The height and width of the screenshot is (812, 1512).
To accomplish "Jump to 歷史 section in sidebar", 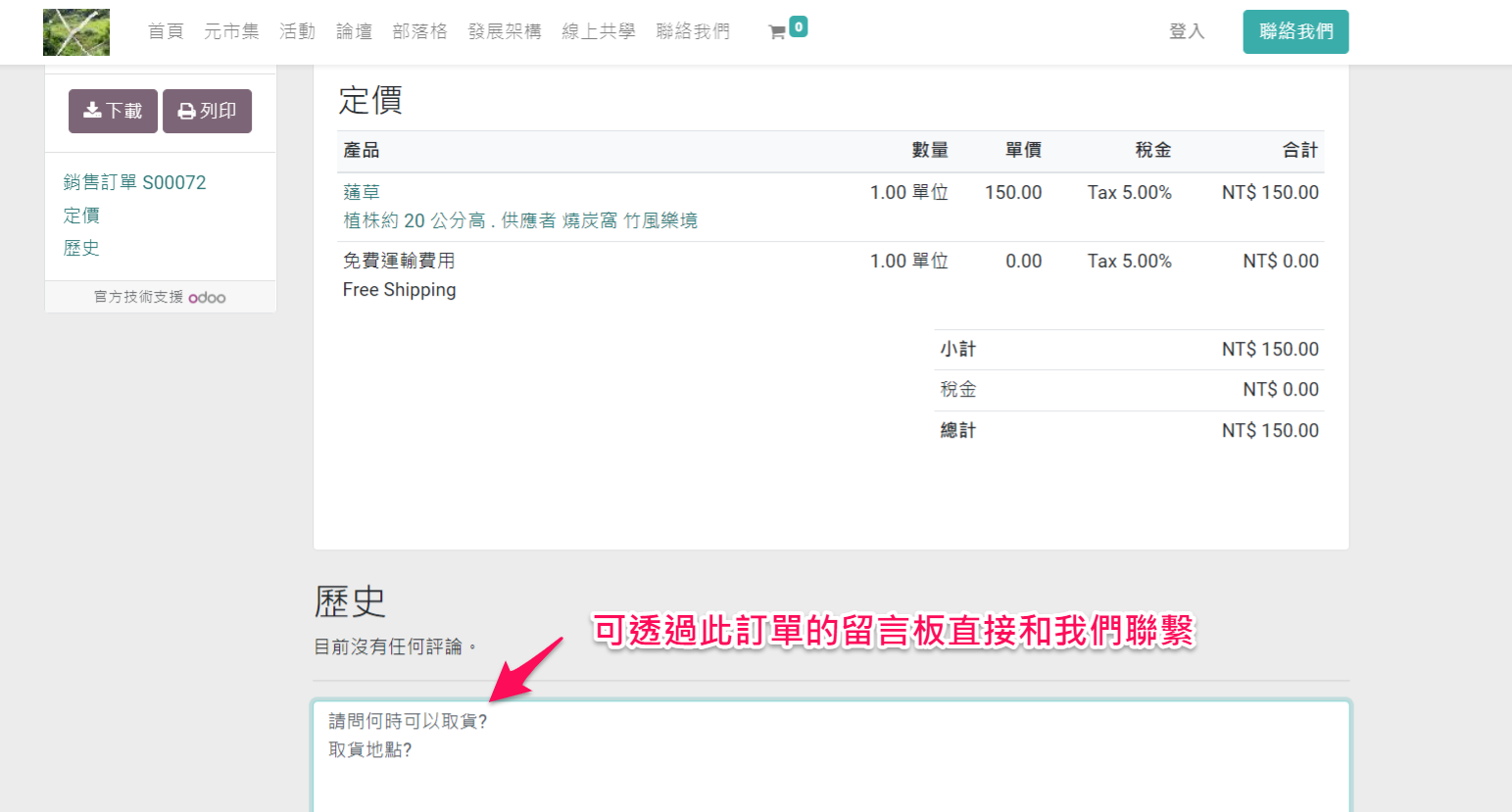I will (x=81, y=248).
